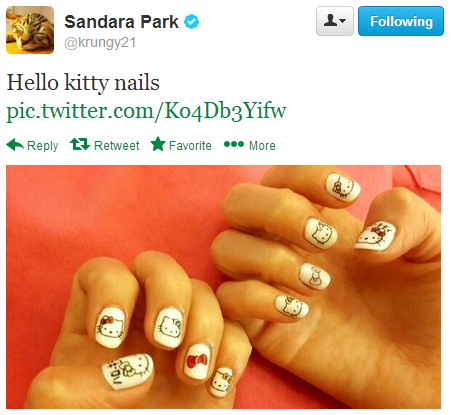Click the favorite star icon
Image resolution: width=451 pixels, height=415 pixels.
(x=158, y=144)
